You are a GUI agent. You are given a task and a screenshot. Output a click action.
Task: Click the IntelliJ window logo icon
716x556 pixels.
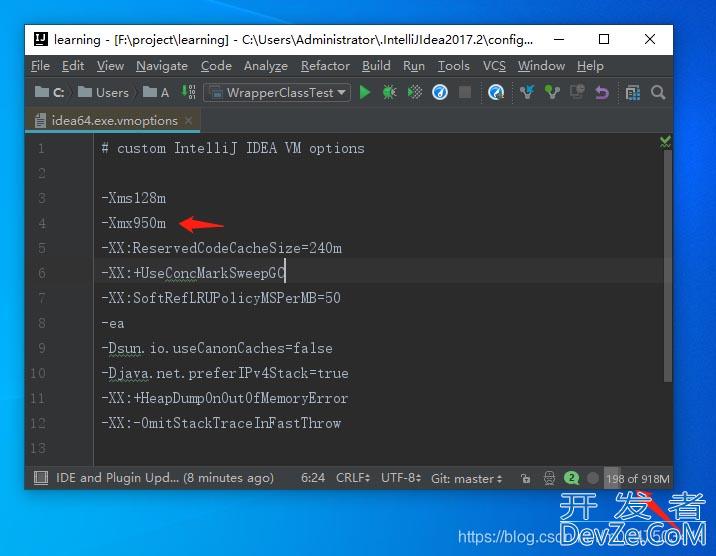(x=41, y=39)
